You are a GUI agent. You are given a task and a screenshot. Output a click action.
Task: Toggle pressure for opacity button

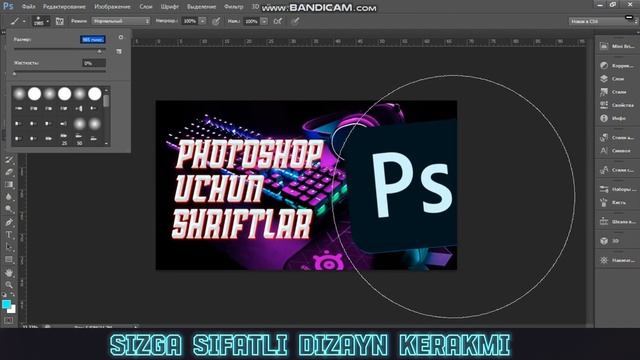click(216, 21)
